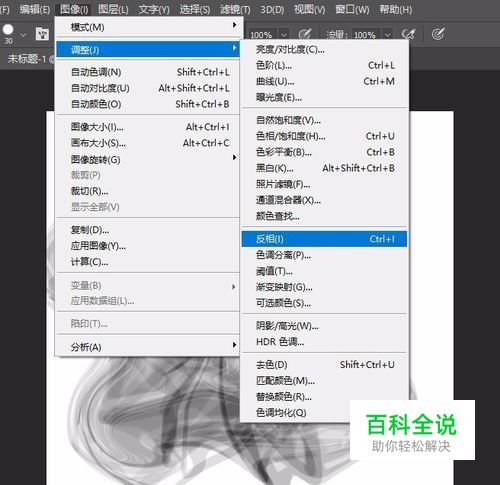Open 匹配颜色(M) dialog
Viewport: 500px width, 485px height.
(324, 381)
